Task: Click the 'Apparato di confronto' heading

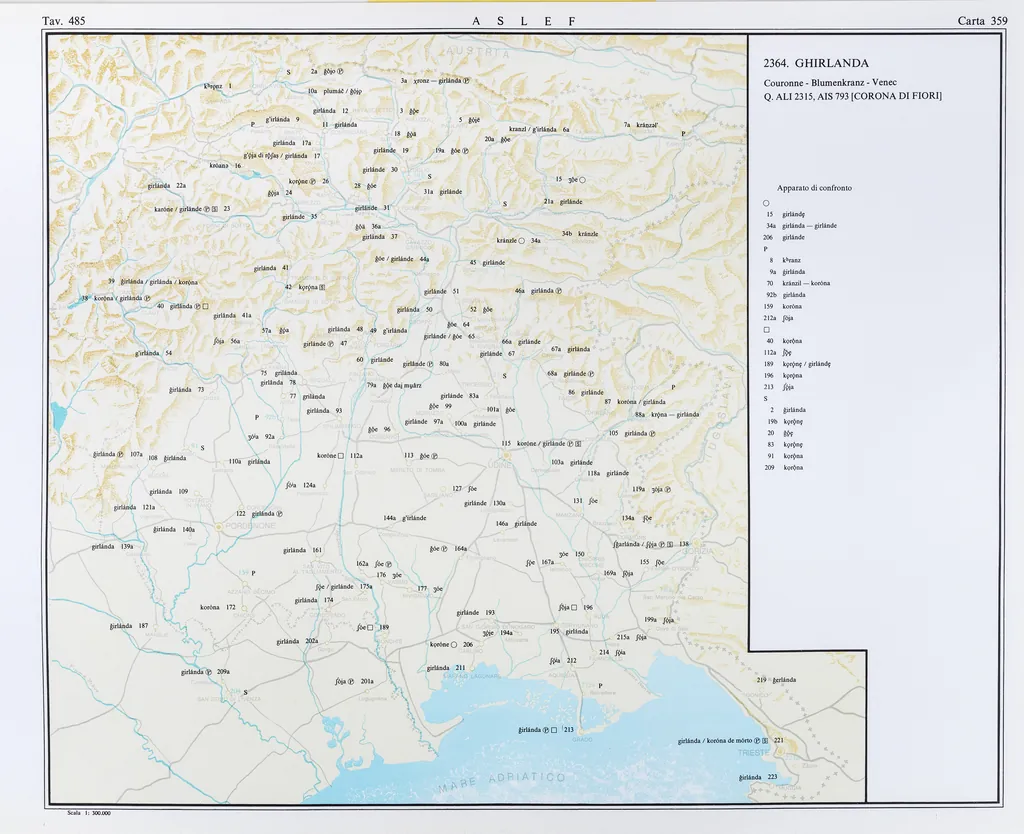Action: coord(814,188)
